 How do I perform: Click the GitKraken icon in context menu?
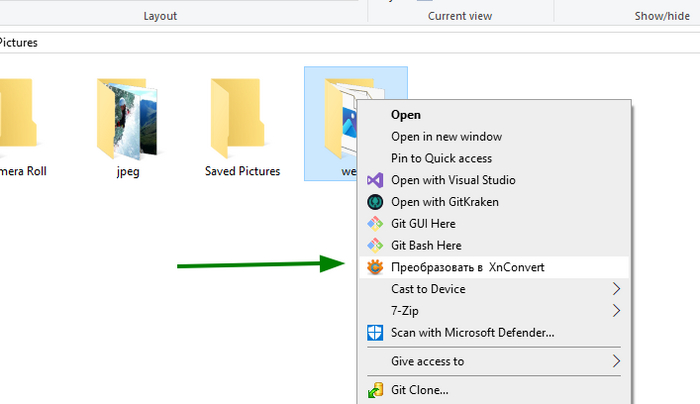[375, 202]
